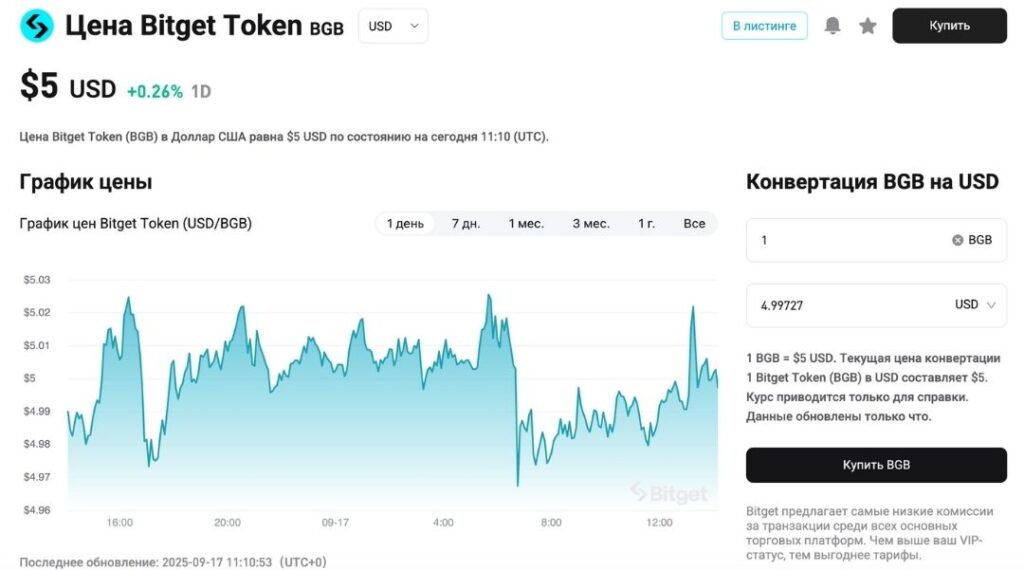Click the price chart's sharp dip point
The width and height of the screenshot is (1024, 570).
click(517, 485)
